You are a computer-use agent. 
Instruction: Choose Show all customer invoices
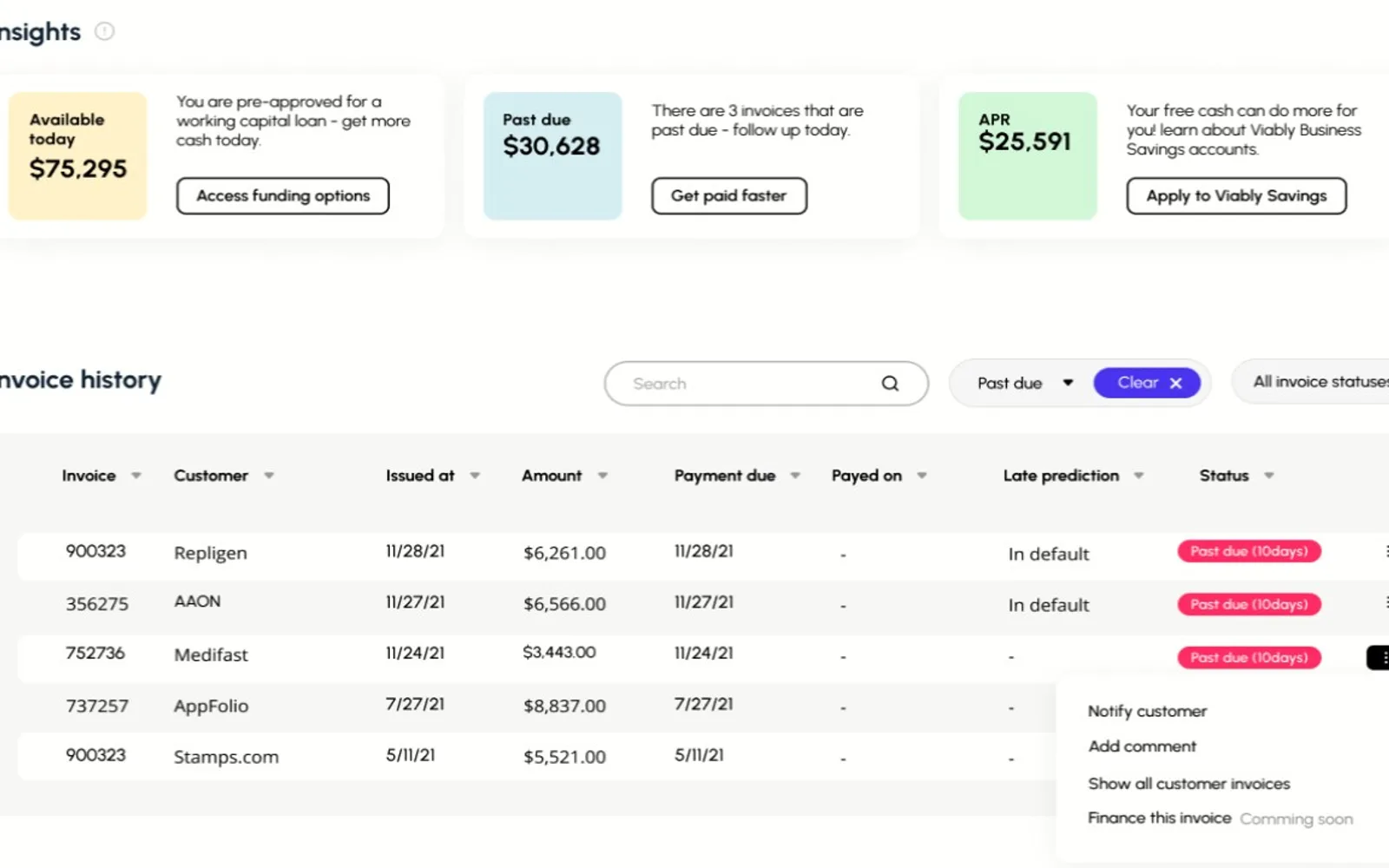pyautogui.click(x=1188, y=784)
